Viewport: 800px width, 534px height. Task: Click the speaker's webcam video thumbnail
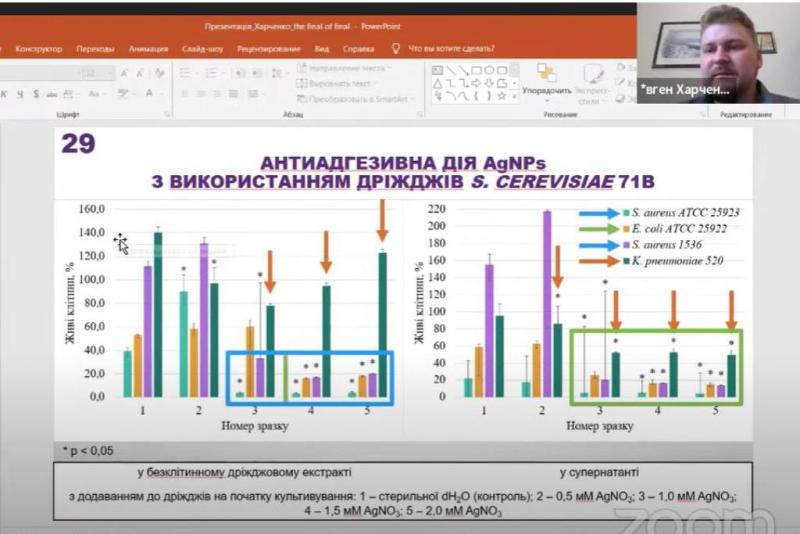pyautogui.click(x=718, y=53)
